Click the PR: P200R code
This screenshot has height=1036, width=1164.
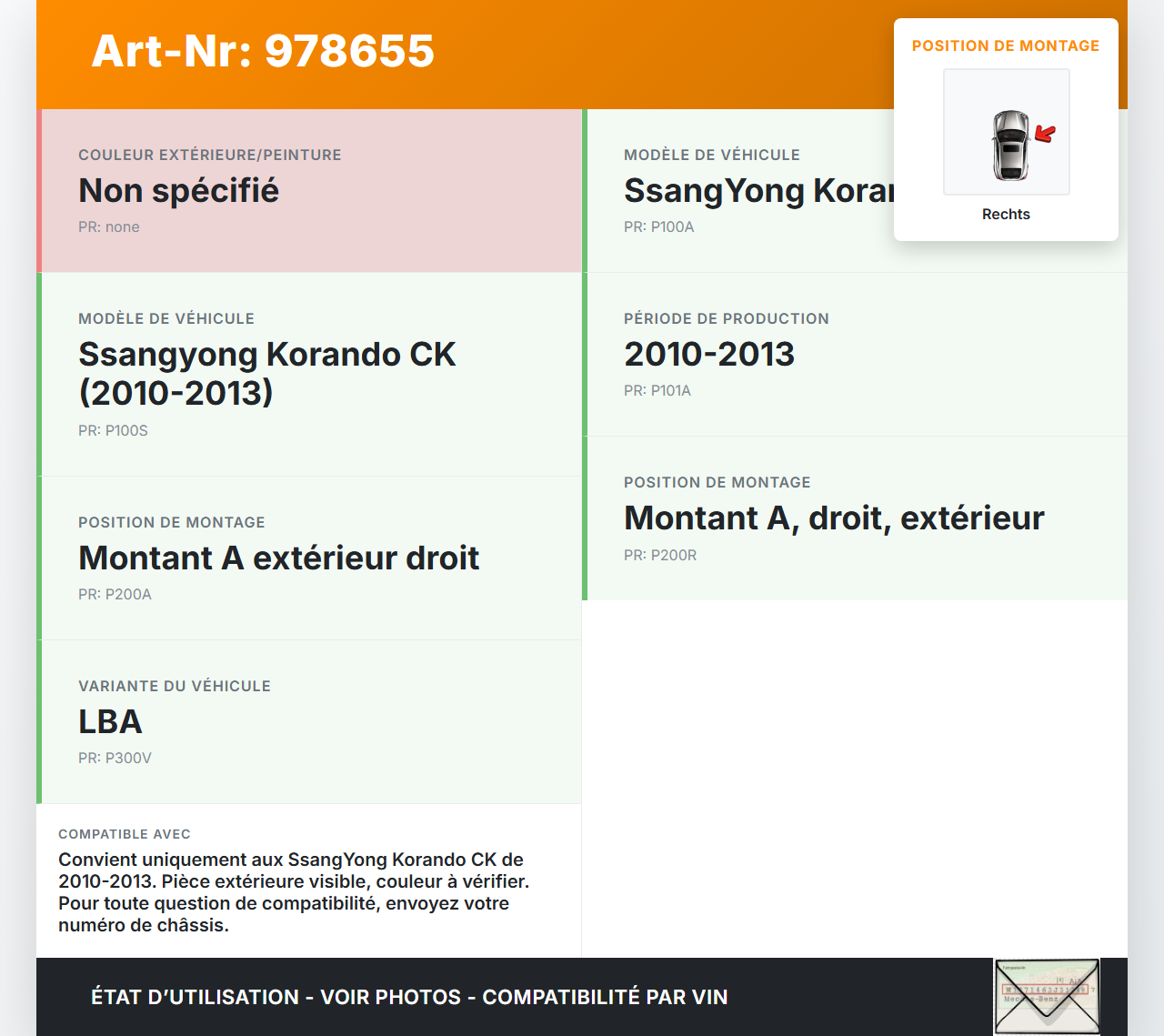660,555
